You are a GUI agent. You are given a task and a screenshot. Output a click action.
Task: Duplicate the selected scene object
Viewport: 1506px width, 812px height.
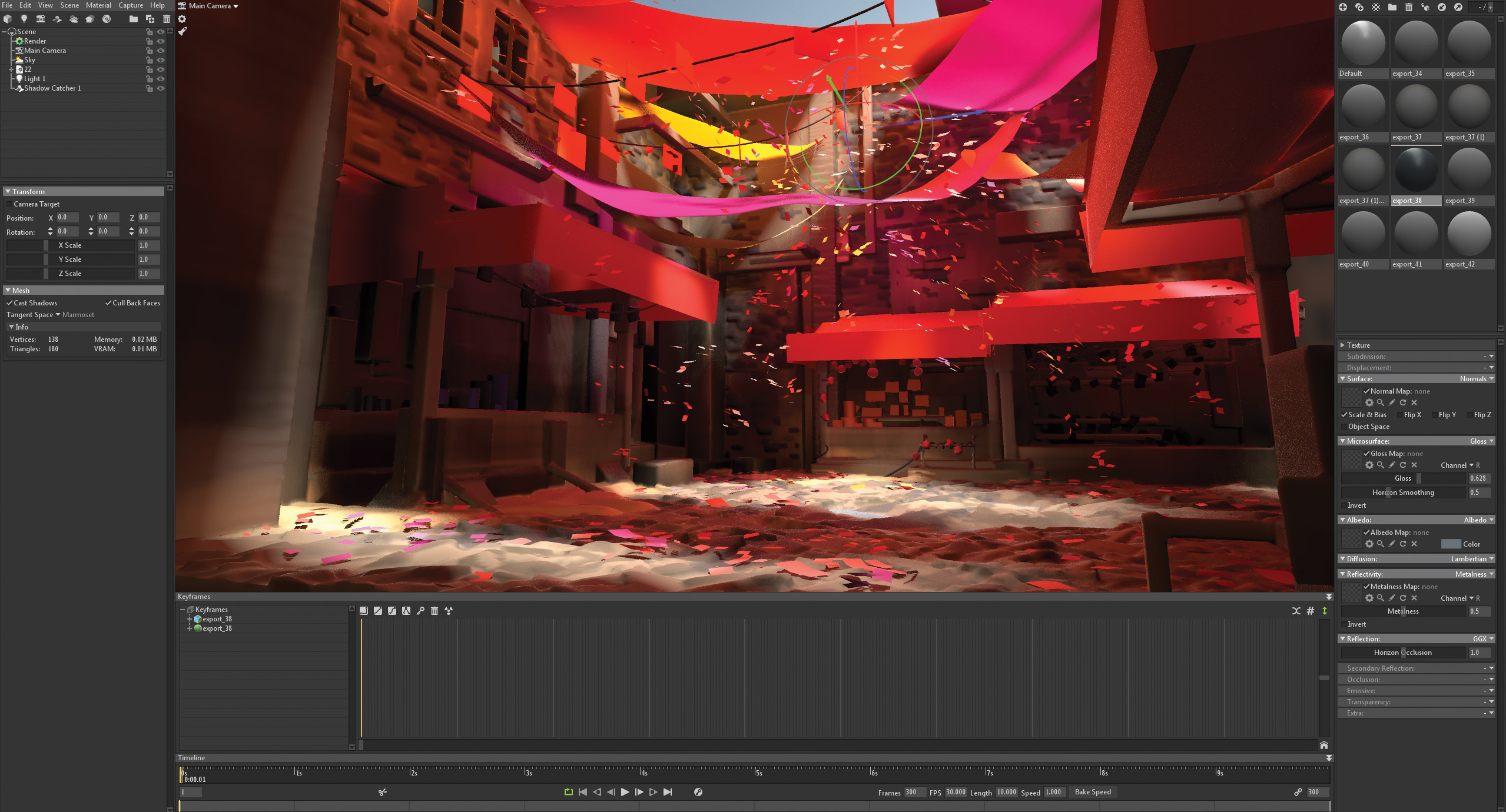pyautogui.click(x=150, y=19)
